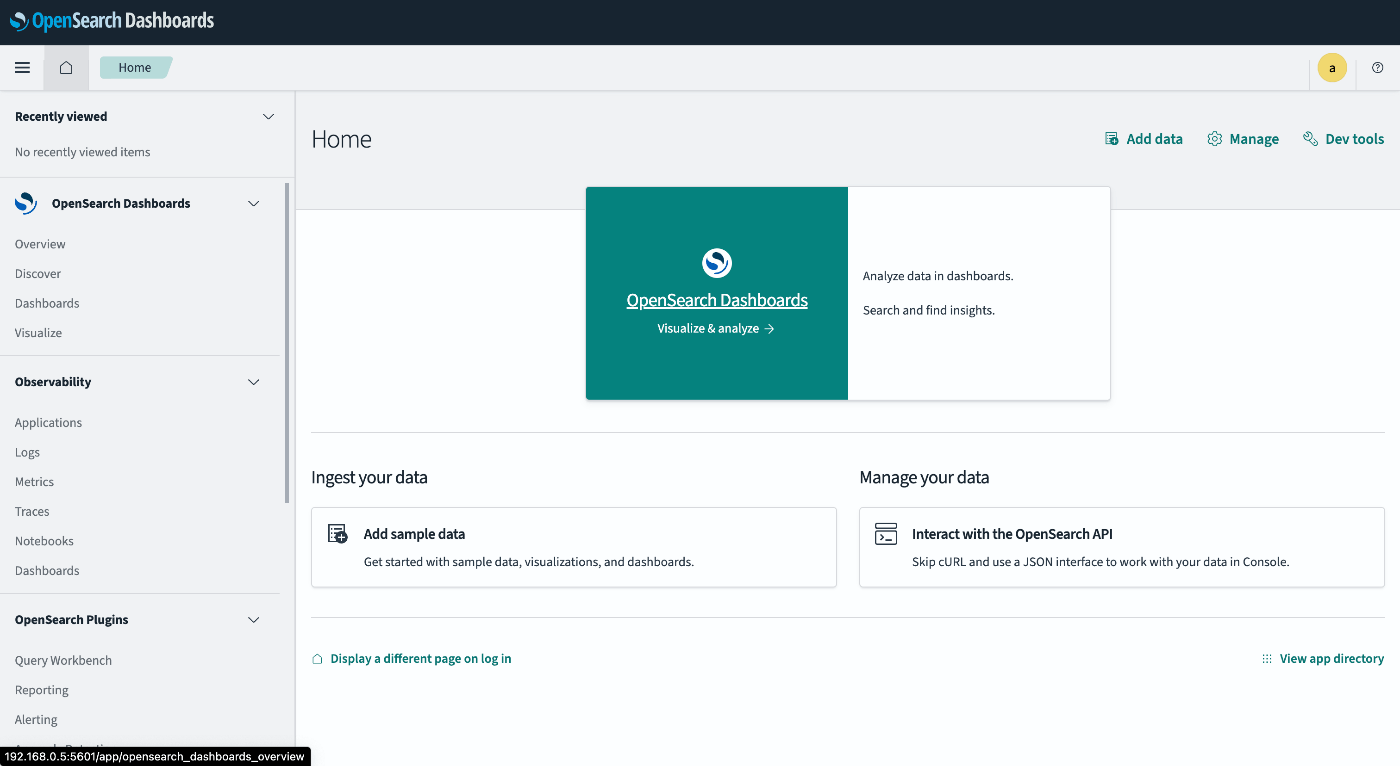Open the user avatar menu "a"
1400x766 pixels.
click(1332, 68)
